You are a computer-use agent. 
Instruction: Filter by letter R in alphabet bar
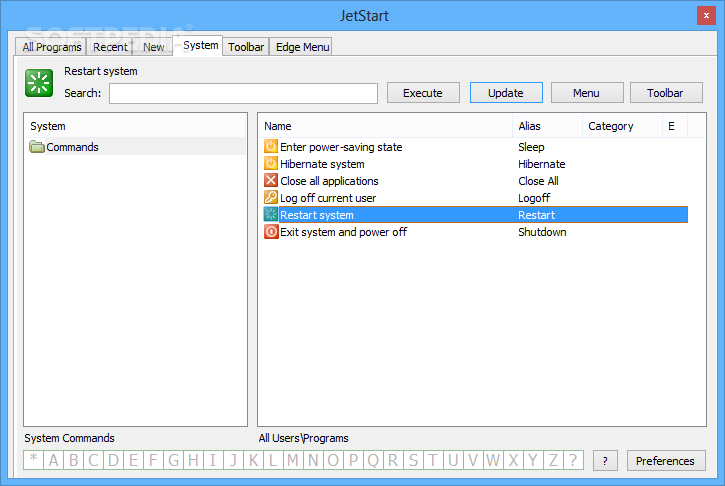(x=393, y=460)
